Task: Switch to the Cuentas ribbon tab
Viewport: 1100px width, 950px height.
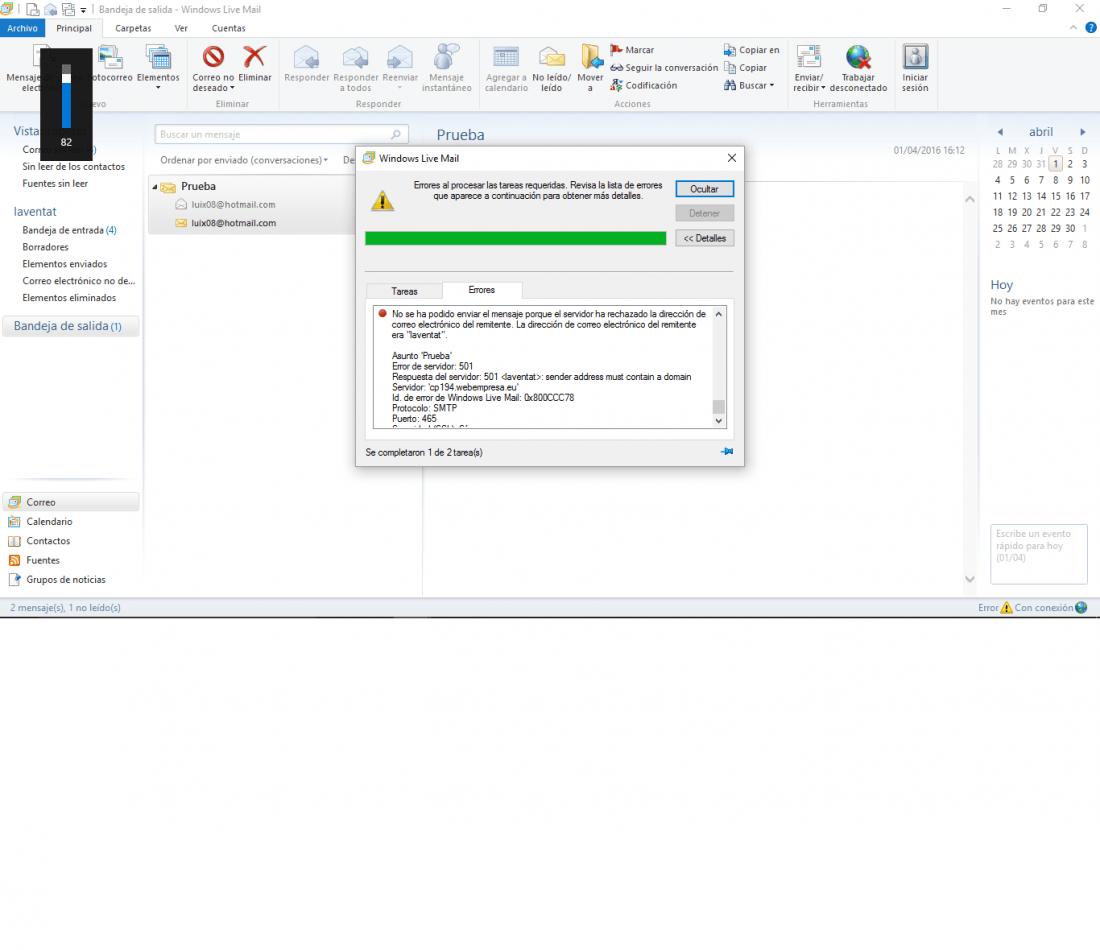Action: (229, 28)
